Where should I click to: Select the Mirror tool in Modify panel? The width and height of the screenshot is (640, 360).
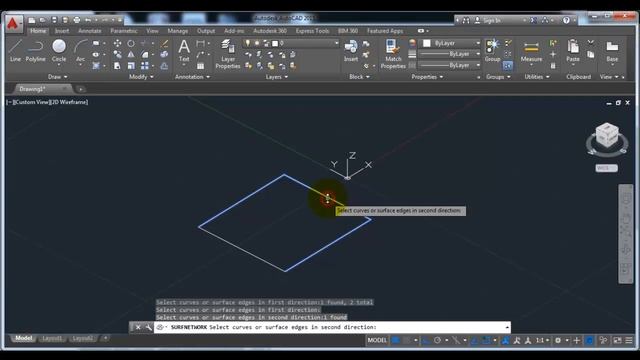[x=131, y=54]
